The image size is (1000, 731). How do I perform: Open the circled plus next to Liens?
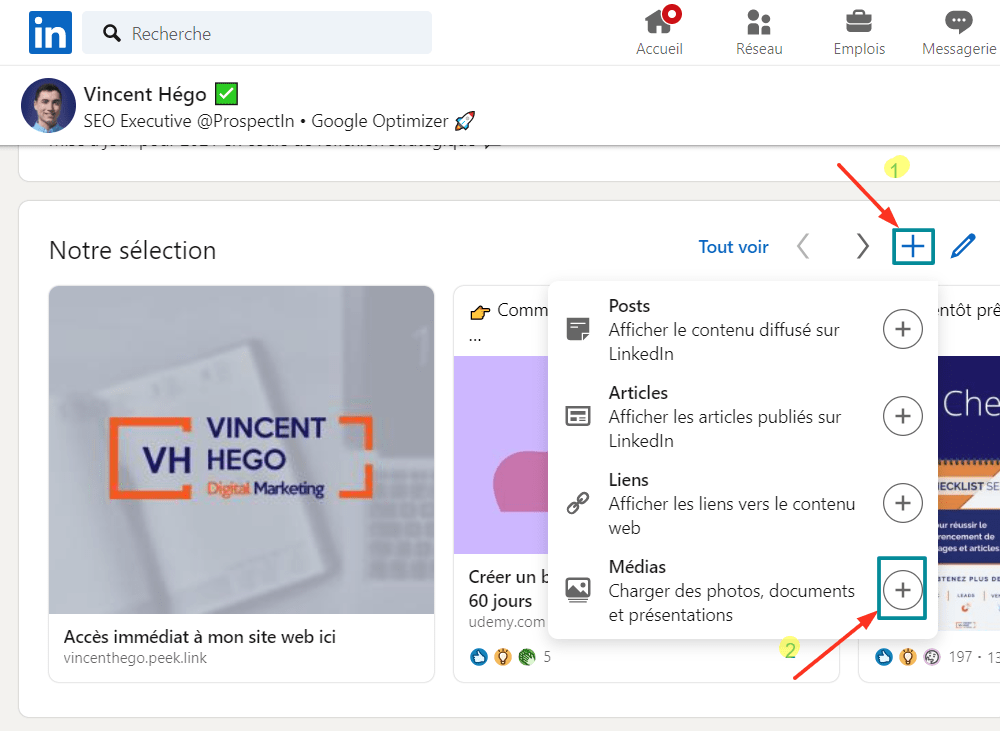point(902,503)
